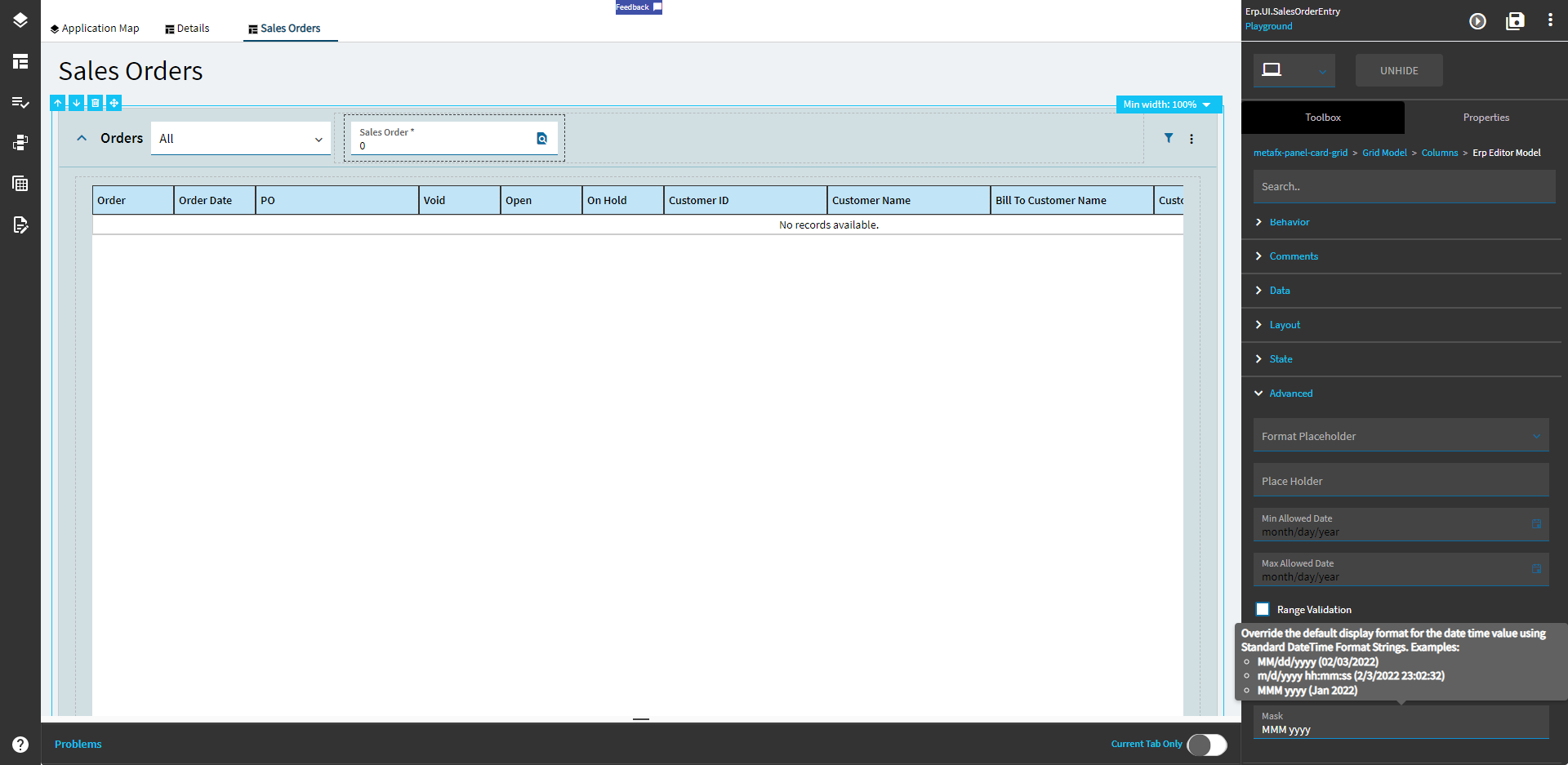Open the checklist icon in sidebar
The height and width of the screenshot is (765, 1568).
pyautogui.click(x=20, y=102)
